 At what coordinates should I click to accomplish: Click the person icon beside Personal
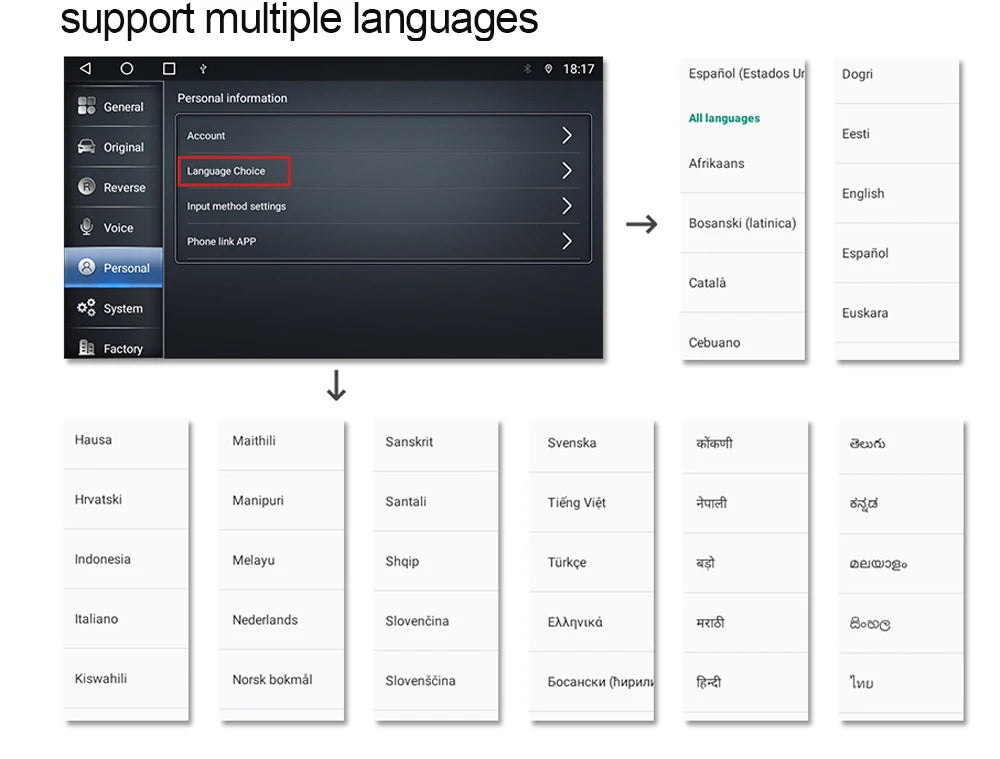pos(87,267)
